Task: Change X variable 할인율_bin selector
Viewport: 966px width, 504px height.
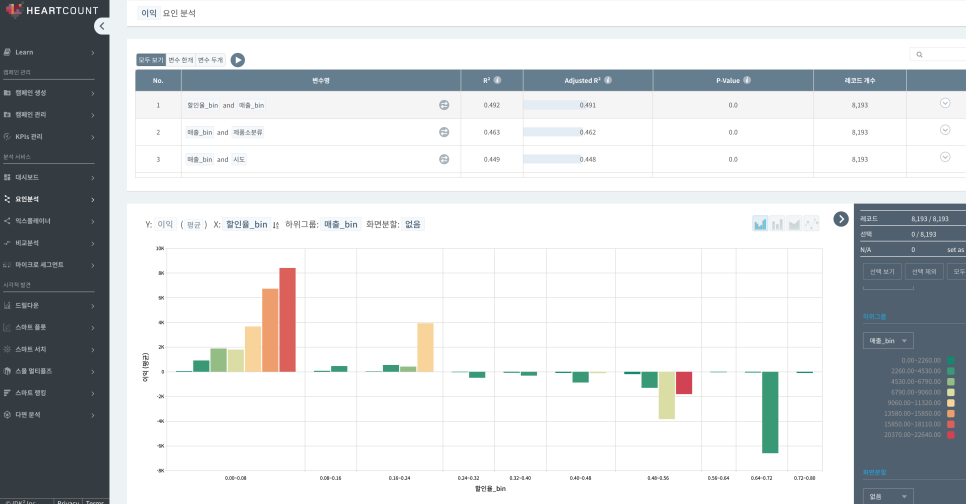Action: pyautogui.click(x=246, y=224)
